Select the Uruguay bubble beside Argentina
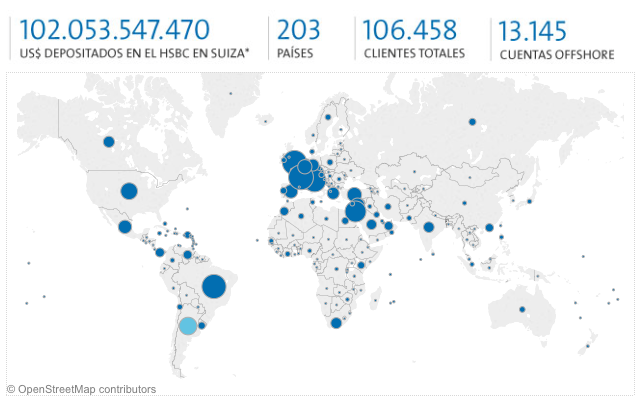The width and height of the screenshot is (642, 402). tap(202, 326)
